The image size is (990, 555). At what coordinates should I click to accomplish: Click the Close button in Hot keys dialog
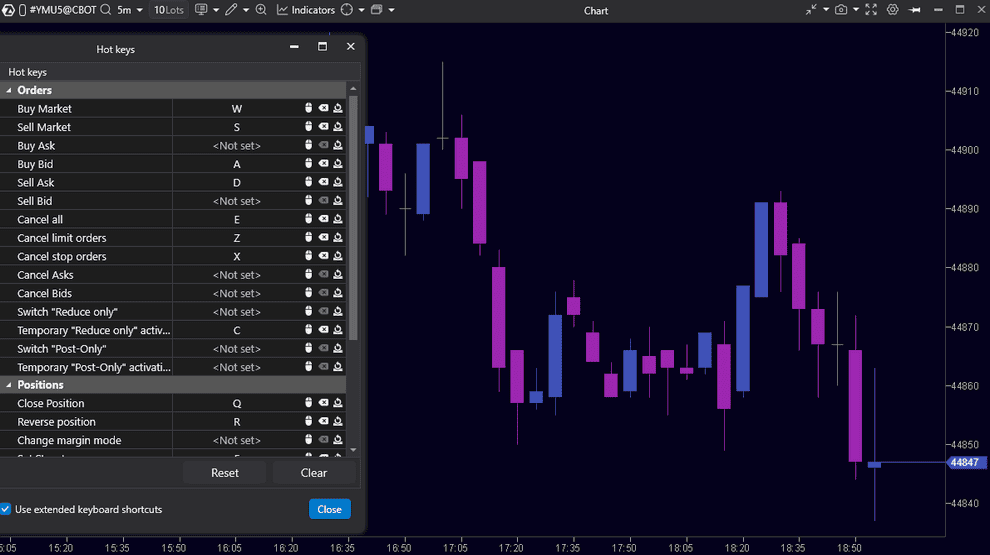[x=329, y=509]
